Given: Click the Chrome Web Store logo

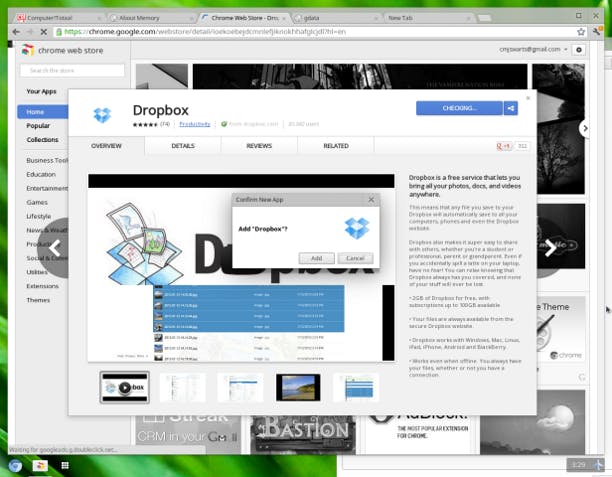Looking at the screenshot, I should (27, 50).
